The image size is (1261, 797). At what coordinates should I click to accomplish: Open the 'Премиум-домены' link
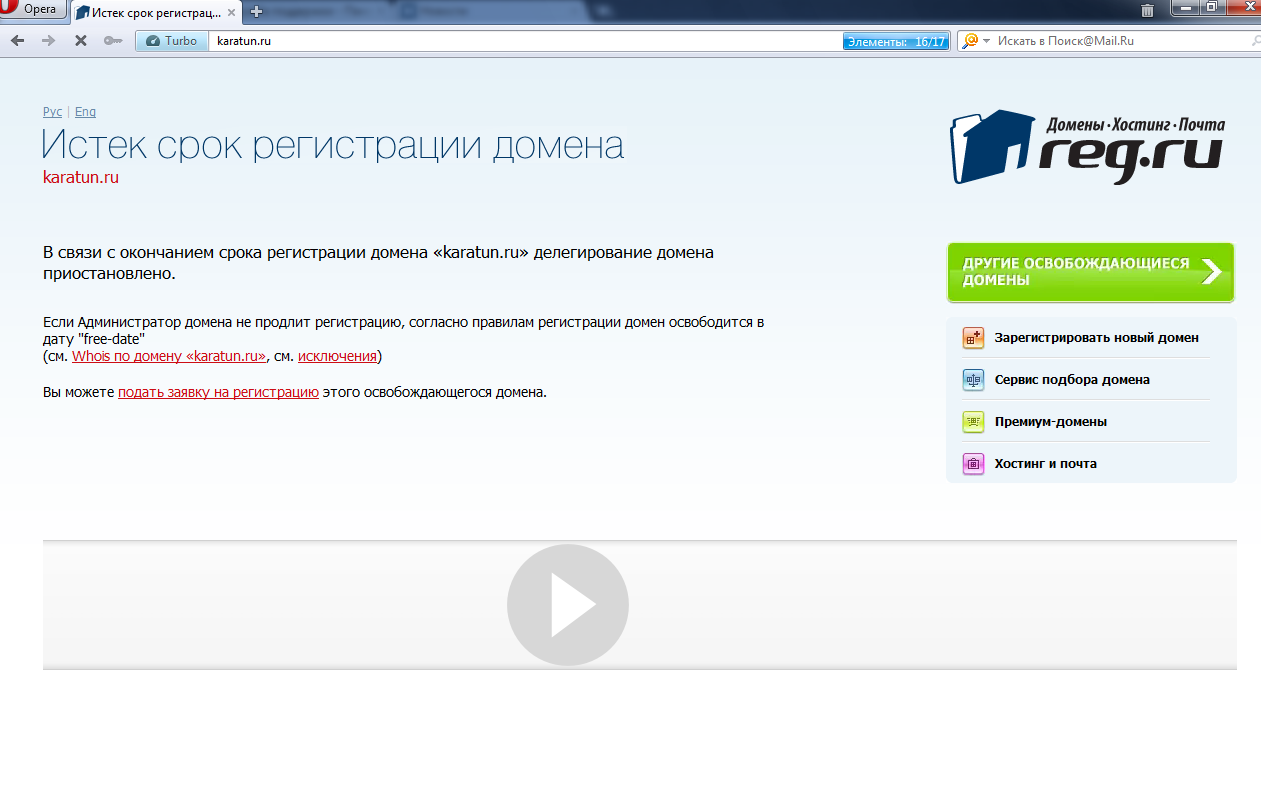1050,422
